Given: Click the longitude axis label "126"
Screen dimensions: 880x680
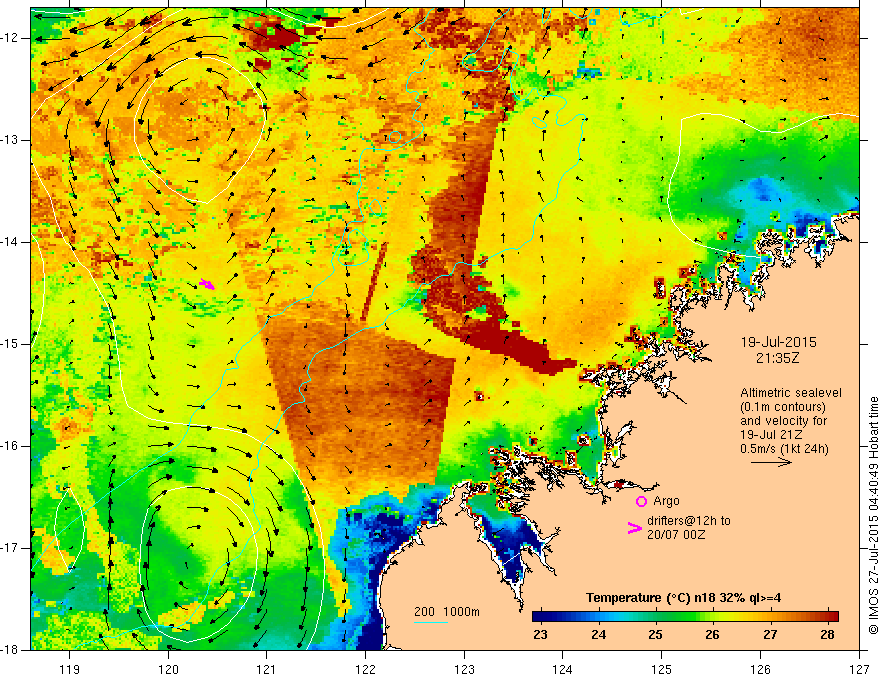Looking at the screenshot, I should point(760,669).
